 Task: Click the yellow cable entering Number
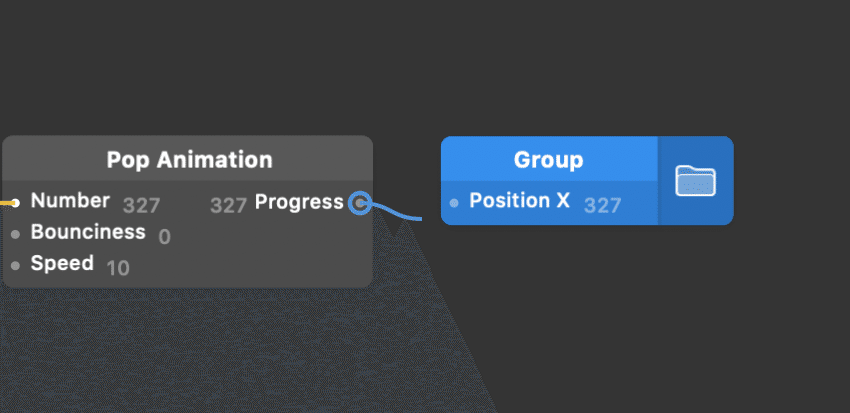[5, 203]
